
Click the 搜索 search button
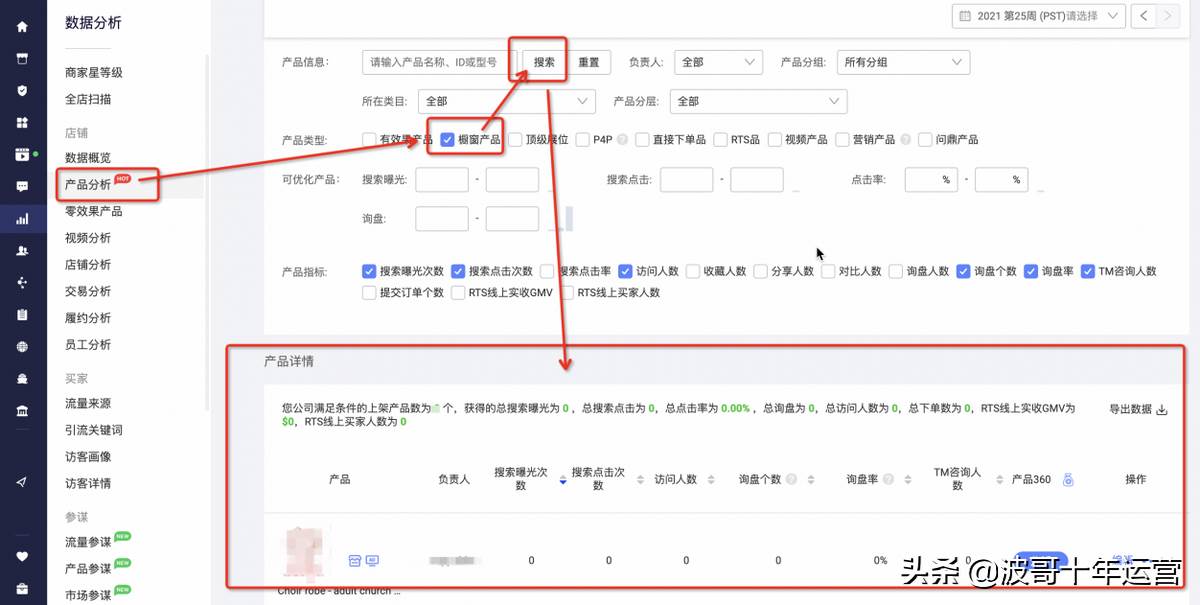pyautogui.click(x=544, y=62)
